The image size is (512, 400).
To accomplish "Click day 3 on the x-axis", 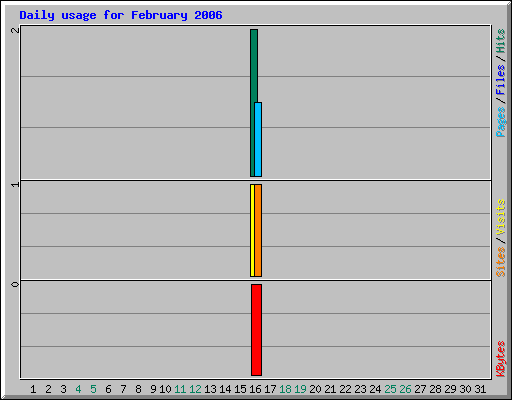I will point(63,389).
